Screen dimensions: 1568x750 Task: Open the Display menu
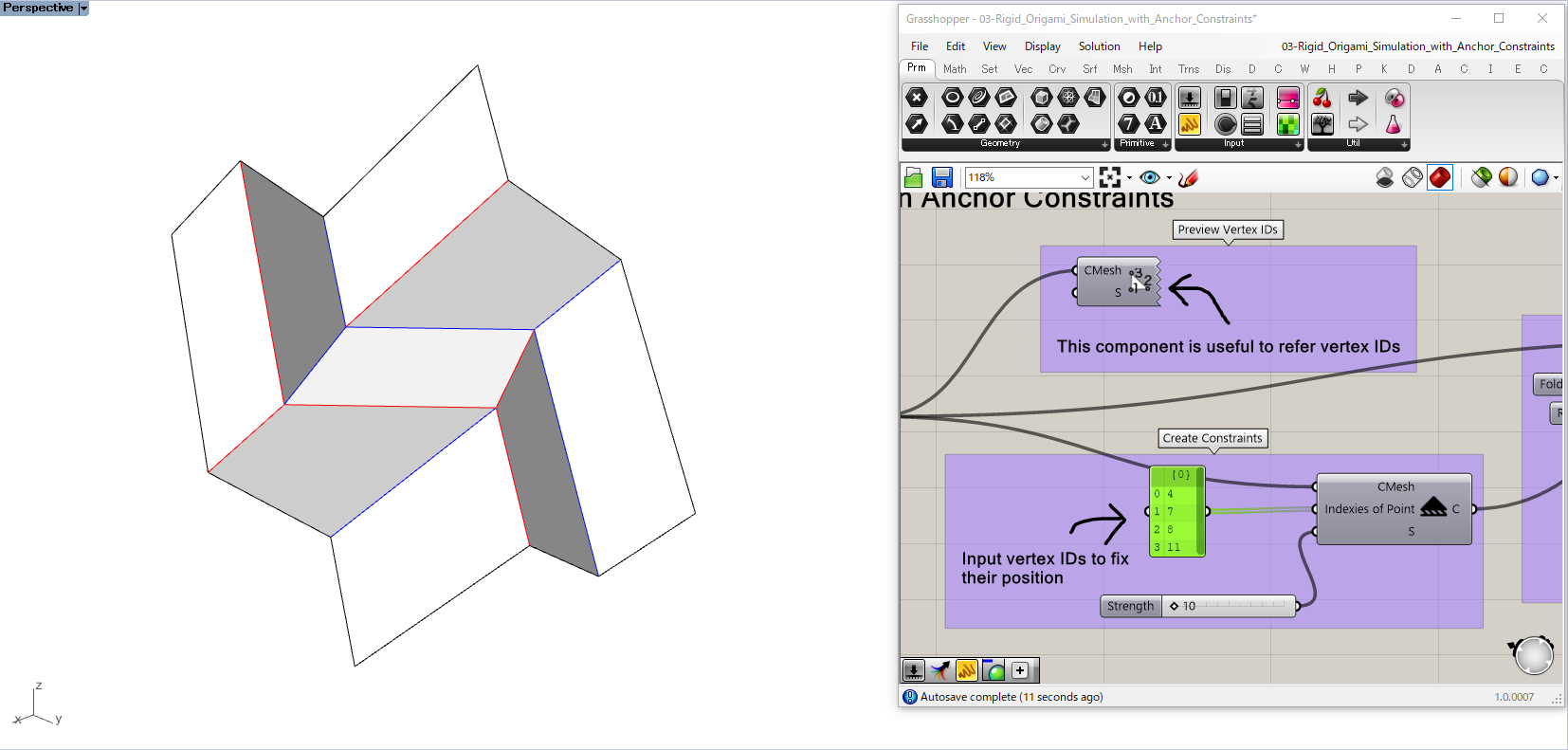1043,46
